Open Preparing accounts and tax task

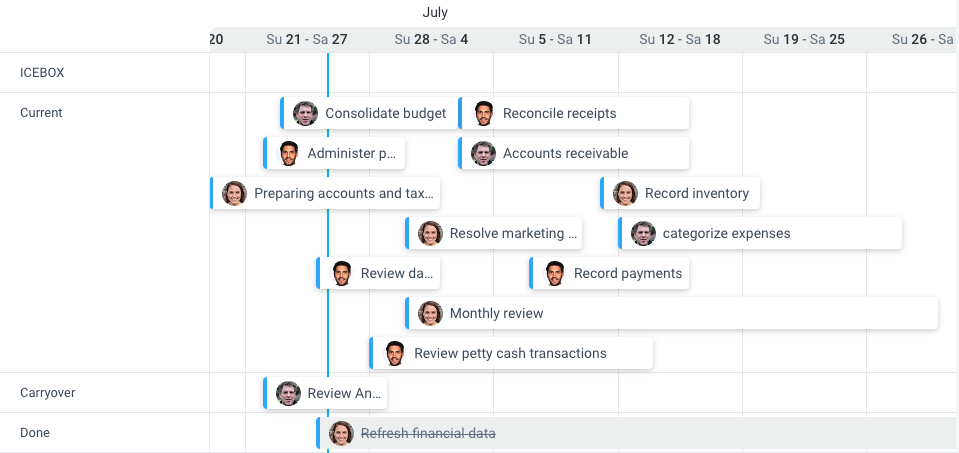(x=325, y=193)
